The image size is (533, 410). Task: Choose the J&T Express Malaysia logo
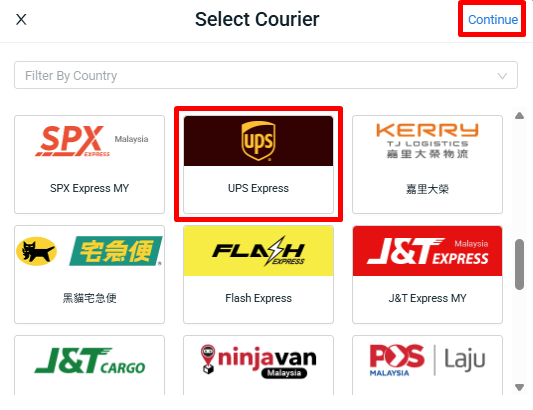[x=427, y=251]
